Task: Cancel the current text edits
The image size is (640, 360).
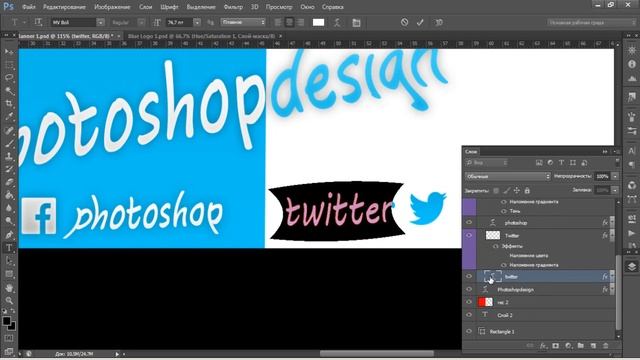Action: pos(404,22)
